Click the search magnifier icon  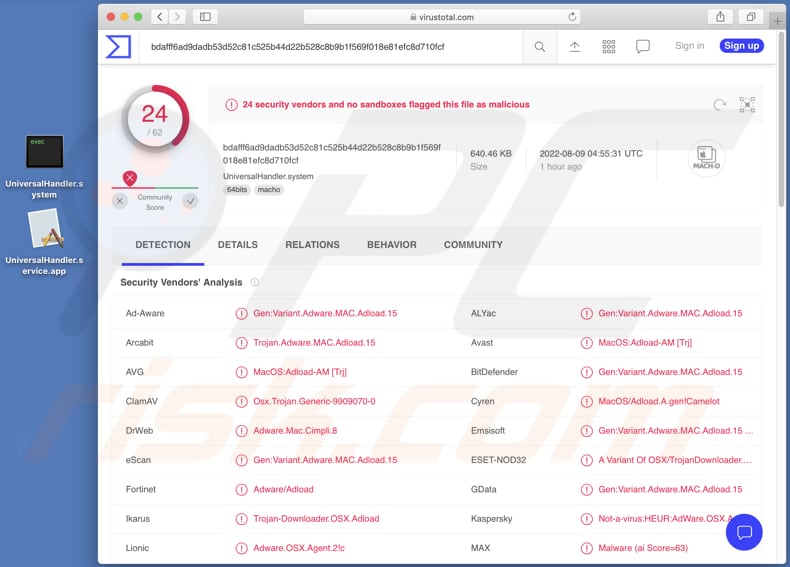(540, 47)
